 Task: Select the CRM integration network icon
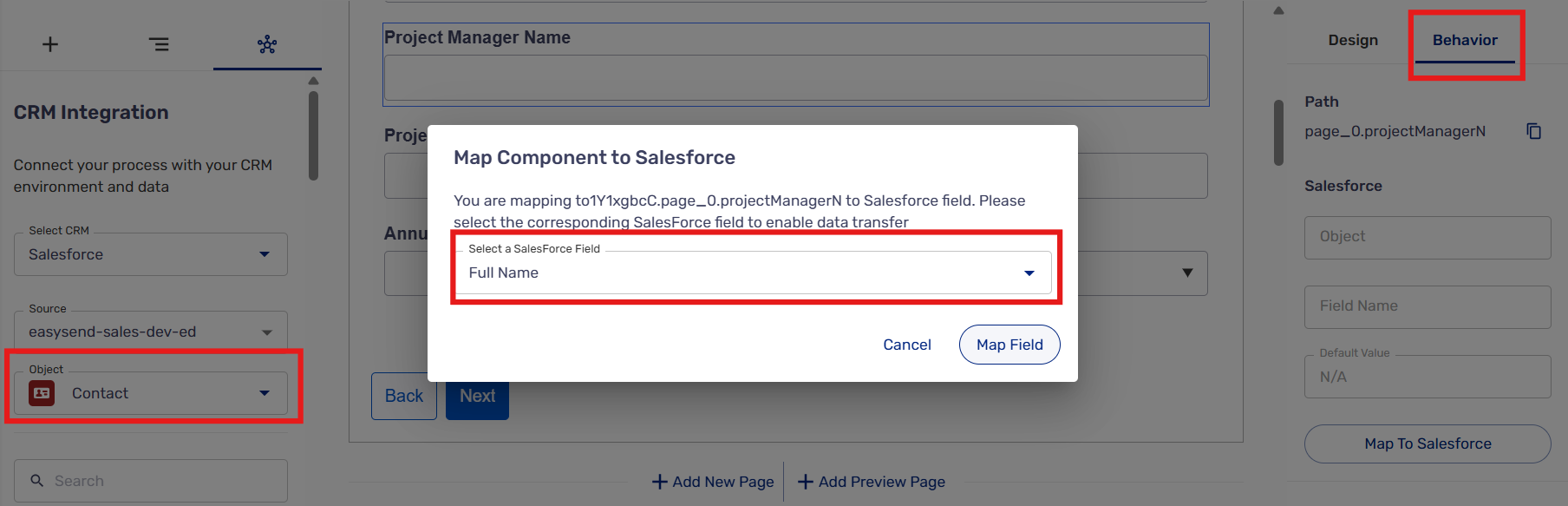[x=267, y=44]
